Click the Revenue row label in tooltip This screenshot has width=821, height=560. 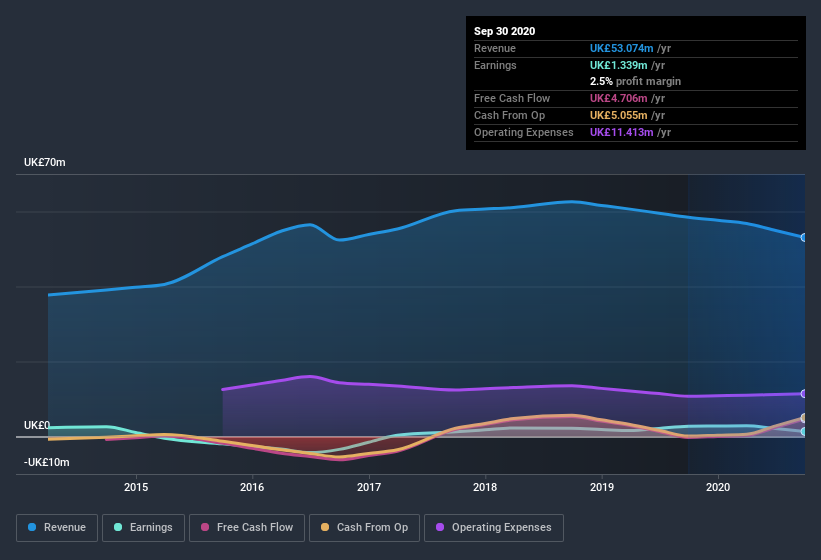point(495,48)
